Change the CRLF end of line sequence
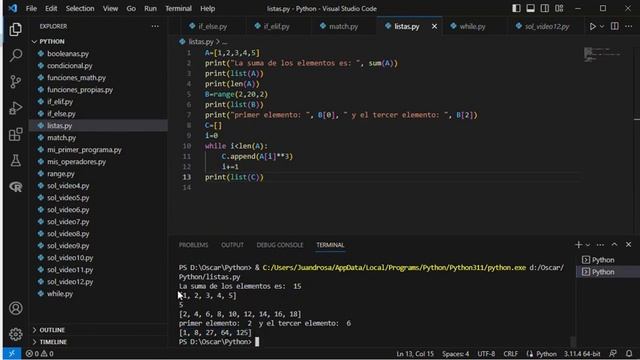The image size is (640, 360). tap(511, 353)
